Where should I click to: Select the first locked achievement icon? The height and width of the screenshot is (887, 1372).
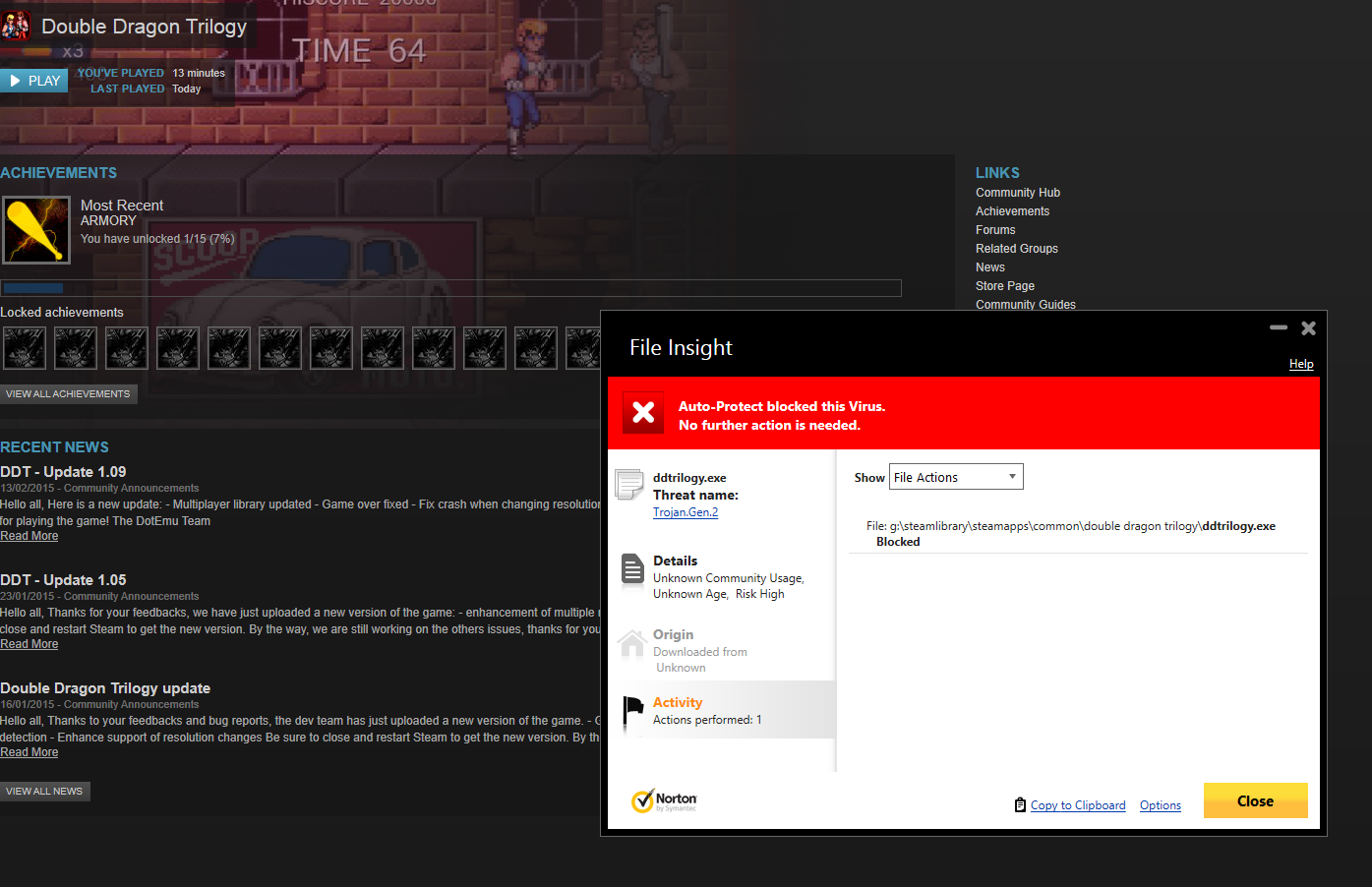click(25, 348)
